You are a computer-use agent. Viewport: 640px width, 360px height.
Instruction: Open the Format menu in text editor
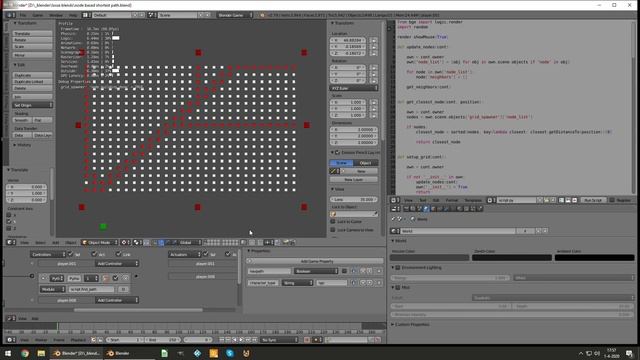(451, 200)
